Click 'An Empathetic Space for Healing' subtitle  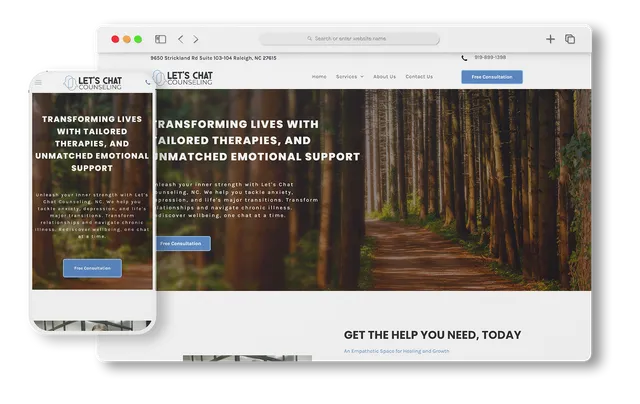point(396,351)
